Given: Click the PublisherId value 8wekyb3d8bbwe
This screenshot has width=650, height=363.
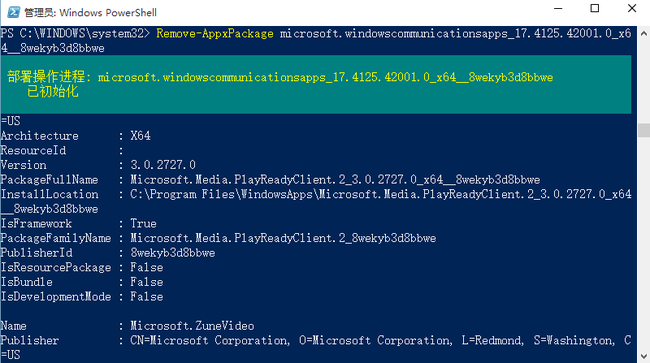Looking at the screenshot, I should pyautogui.click(x=172, y=253).
